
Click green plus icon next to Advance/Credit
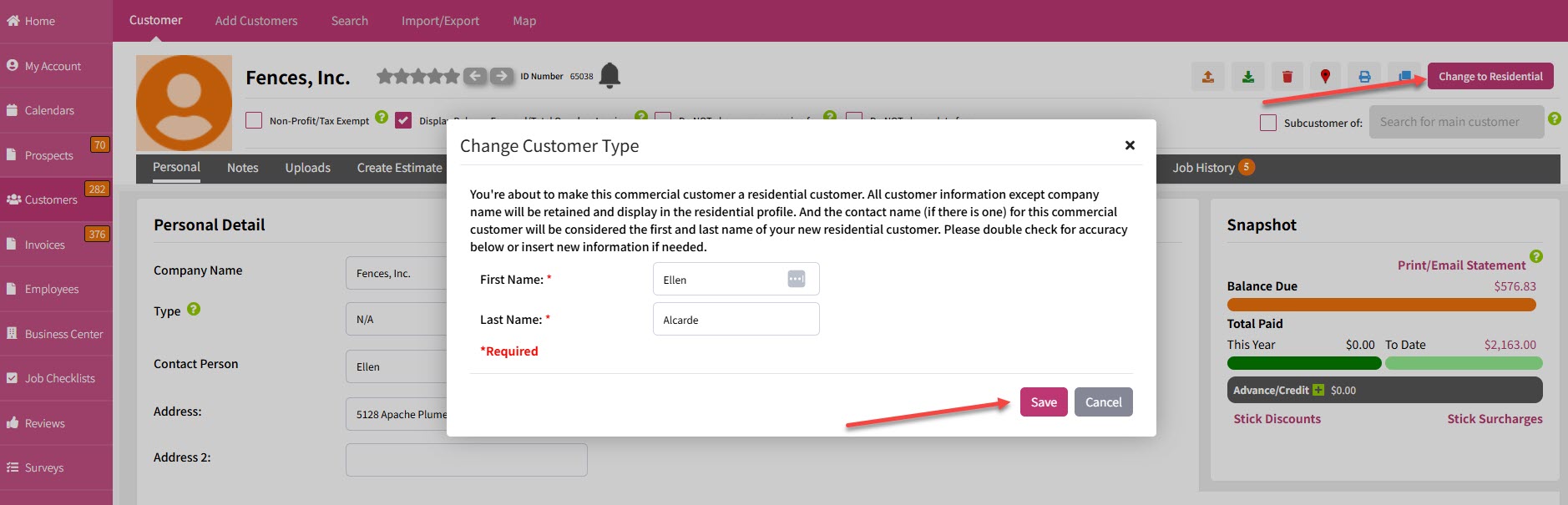1318,390
